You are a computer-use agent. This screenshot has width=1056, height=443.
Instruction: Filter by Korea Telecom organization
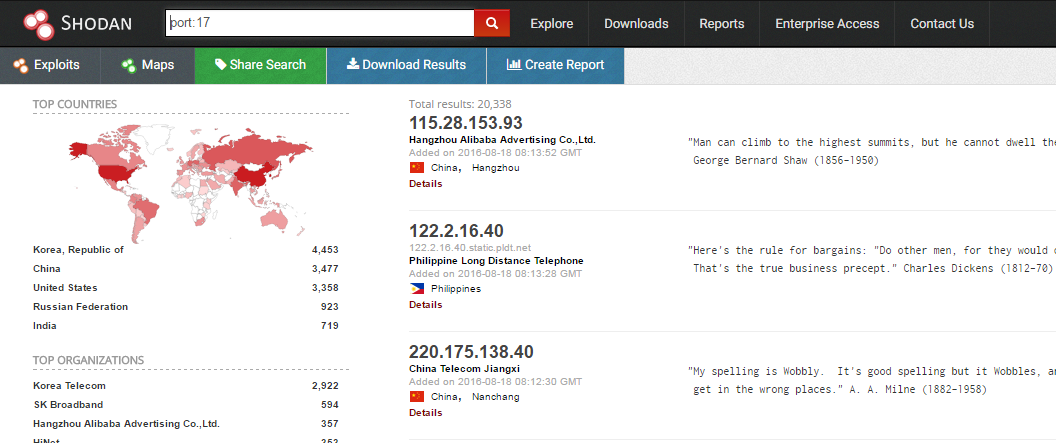(x=69, y=386)
